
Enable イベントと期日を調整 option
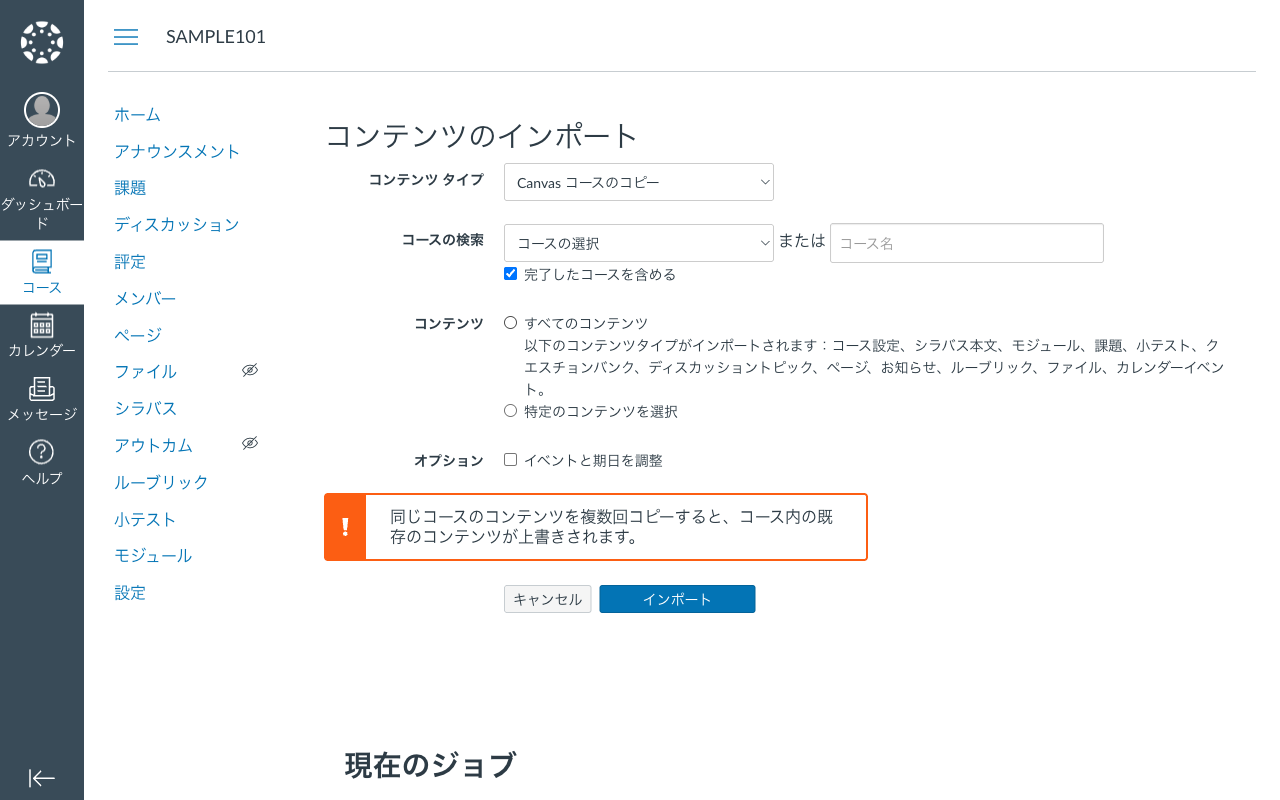(x=510, y=459)
